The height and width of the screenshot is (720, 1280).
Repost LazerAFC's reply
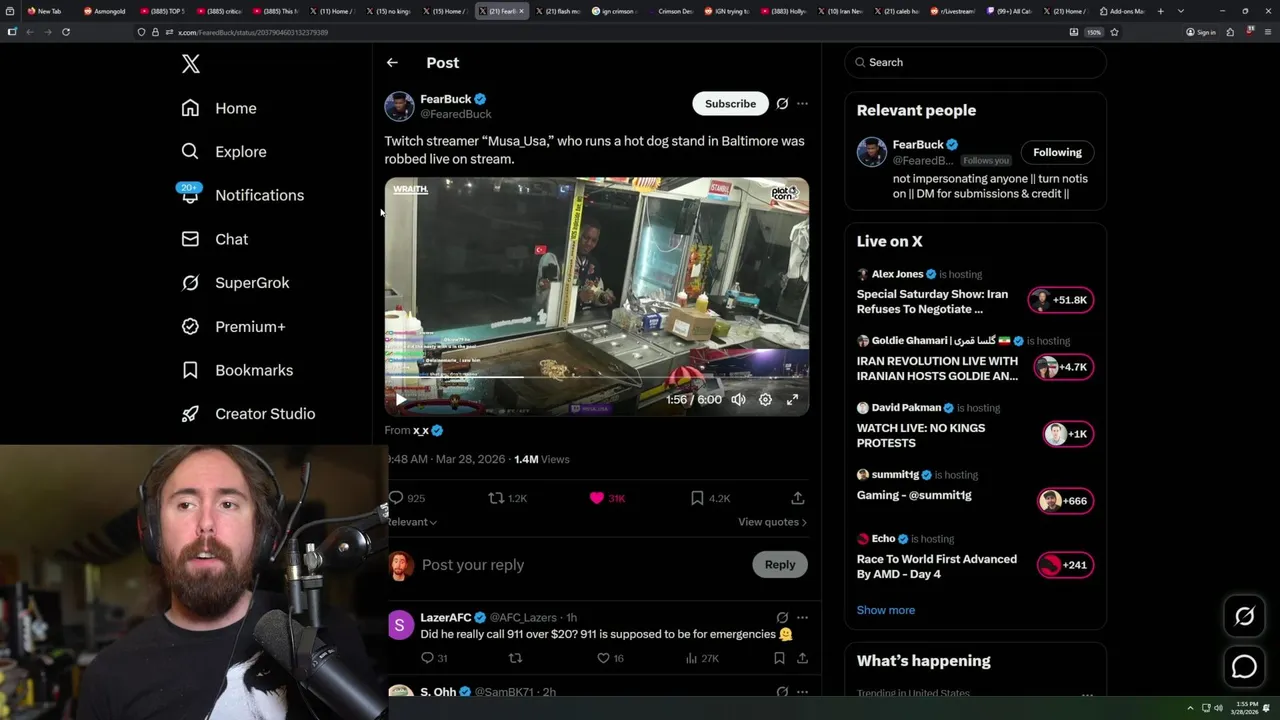click(x=516, y=658)
